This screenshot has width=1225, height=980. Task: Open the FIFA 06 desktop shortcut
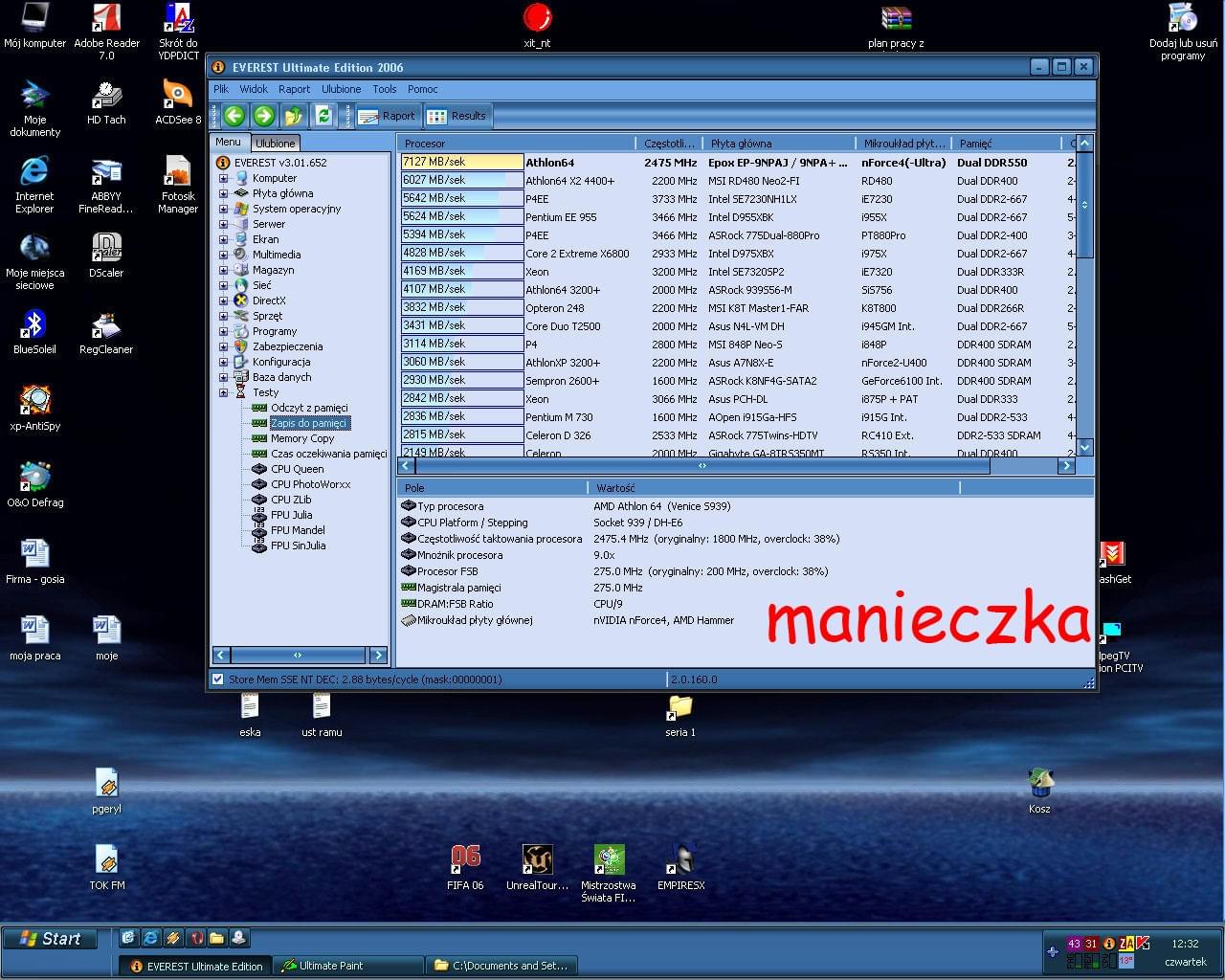click(x=465, y=868)
